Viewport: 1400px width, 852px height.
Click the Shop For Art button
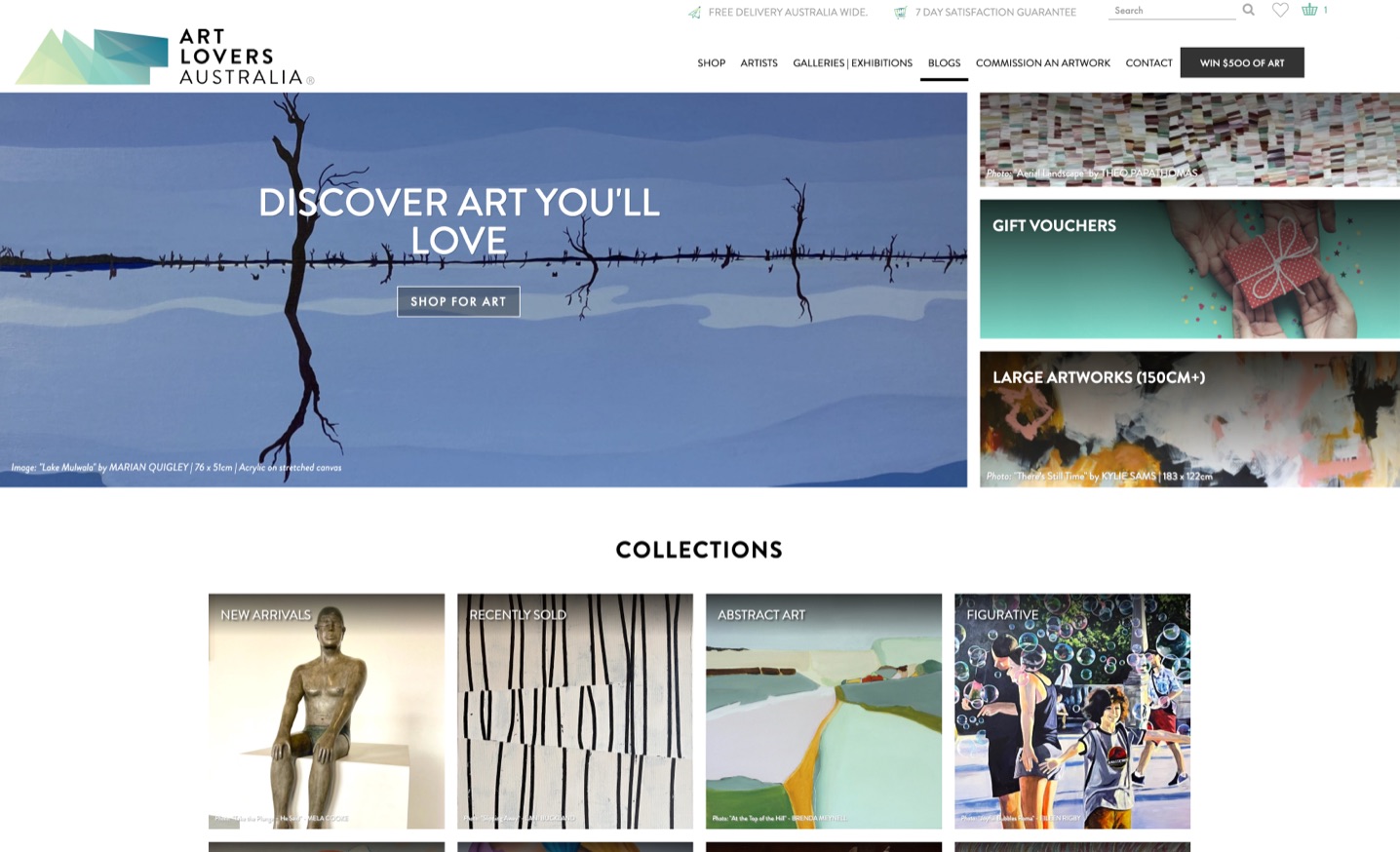[458, 301]
